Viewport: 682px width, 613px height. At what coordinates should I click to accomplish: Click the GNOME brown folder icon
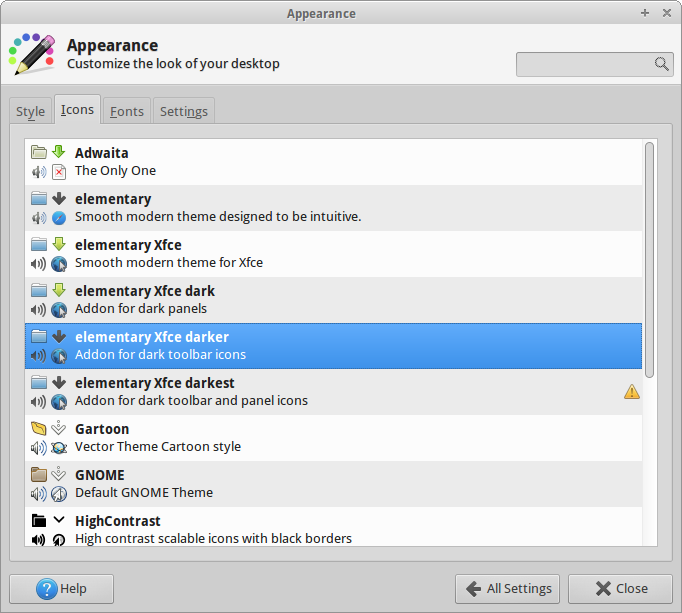39,474
